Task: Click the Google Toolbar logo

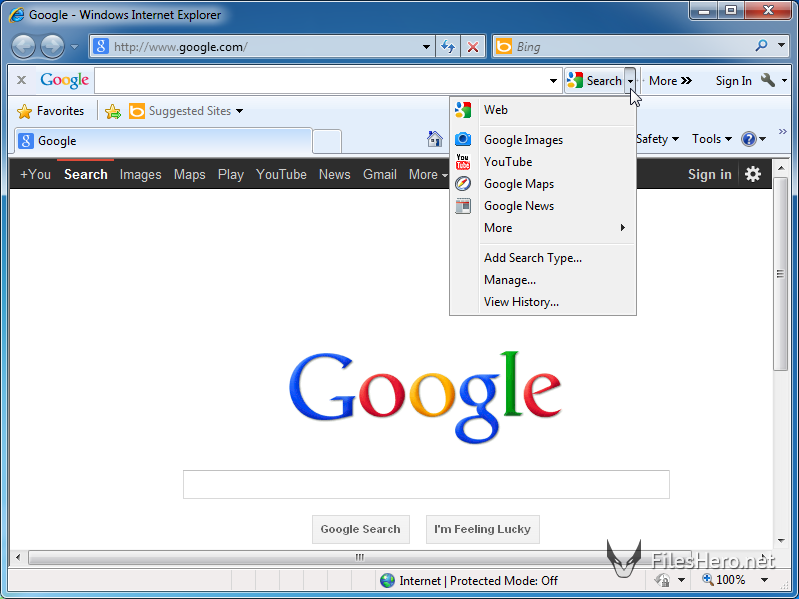Action: coord(65,80)
